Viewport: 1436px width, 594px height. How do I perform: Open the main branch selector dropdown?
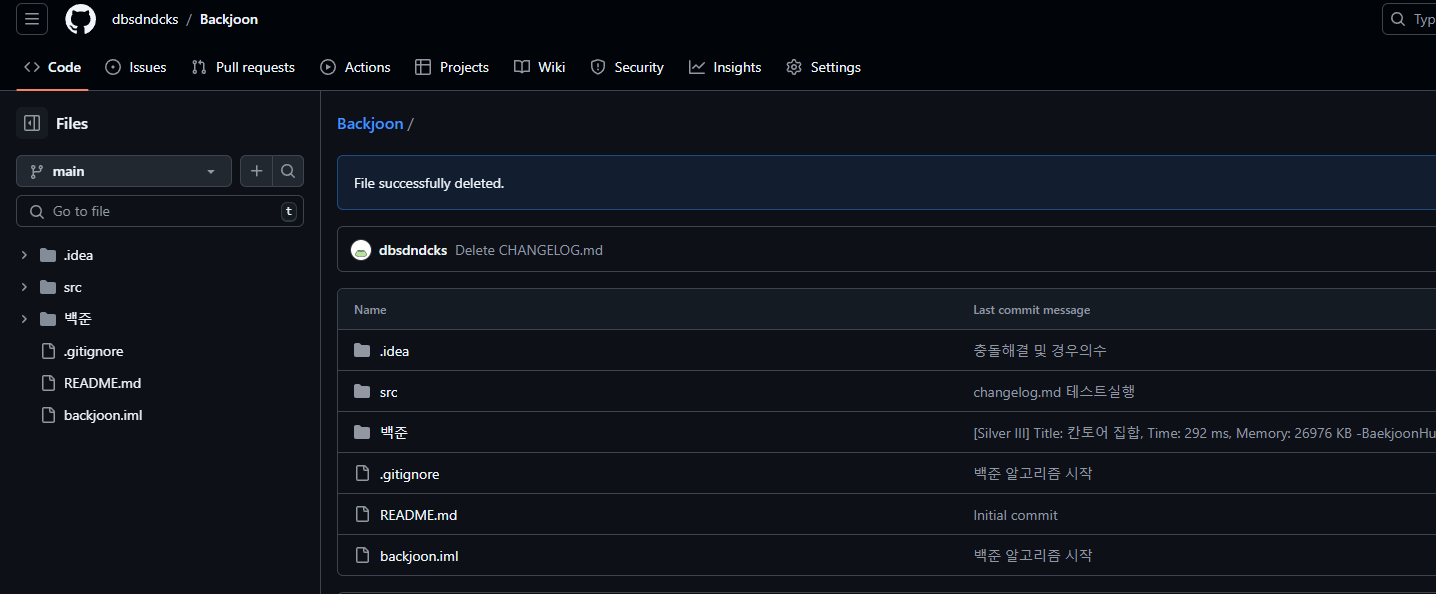(124, 171)
